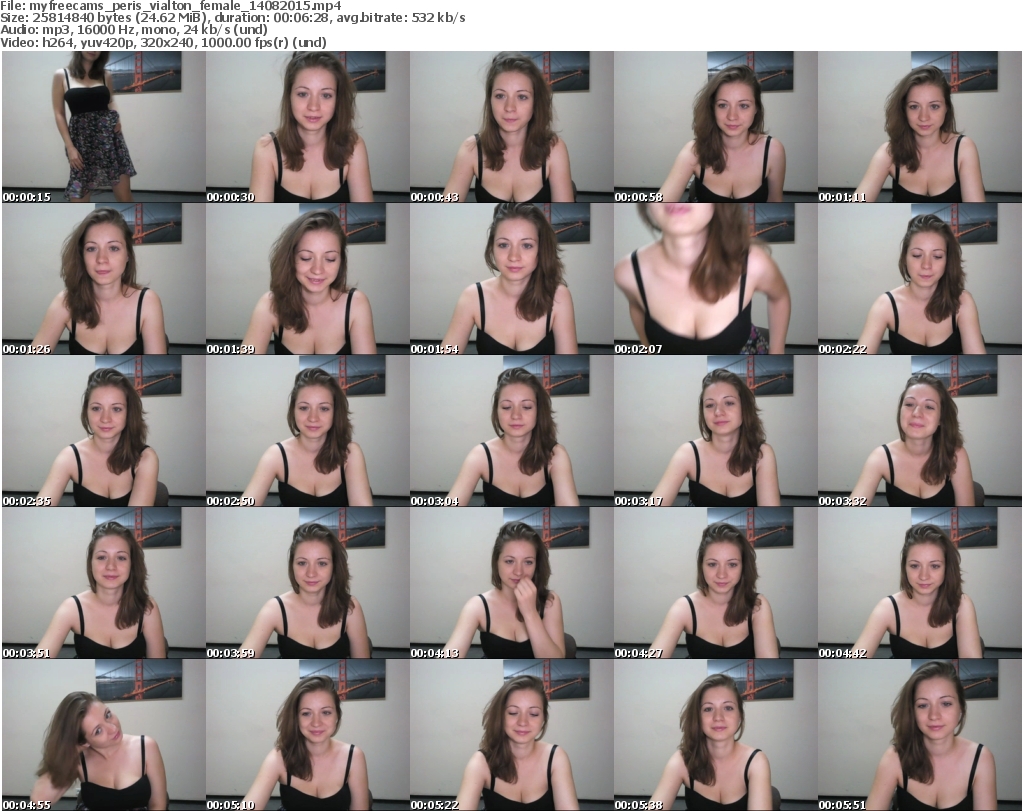The height and width of the screenshot is (811, 1024).
Task: Open the thumbnail at 00:05:10
Action: point(308,735)
